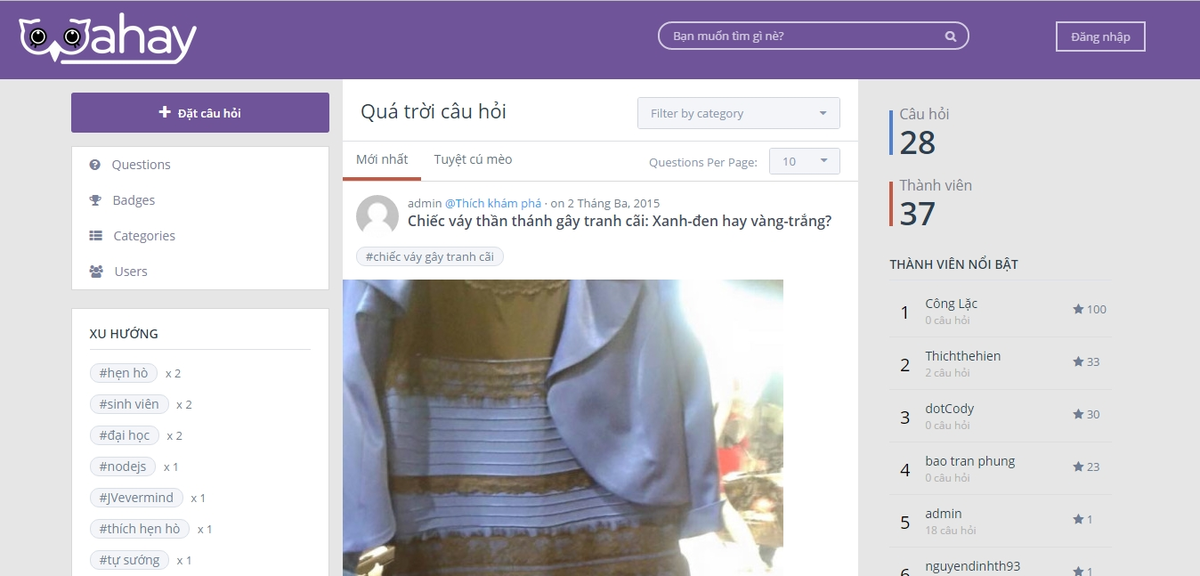Viewport: 1200px width, 576px height.
Task: Expand the Questions Per Page dropdown
Action: [x=804, y=161]
